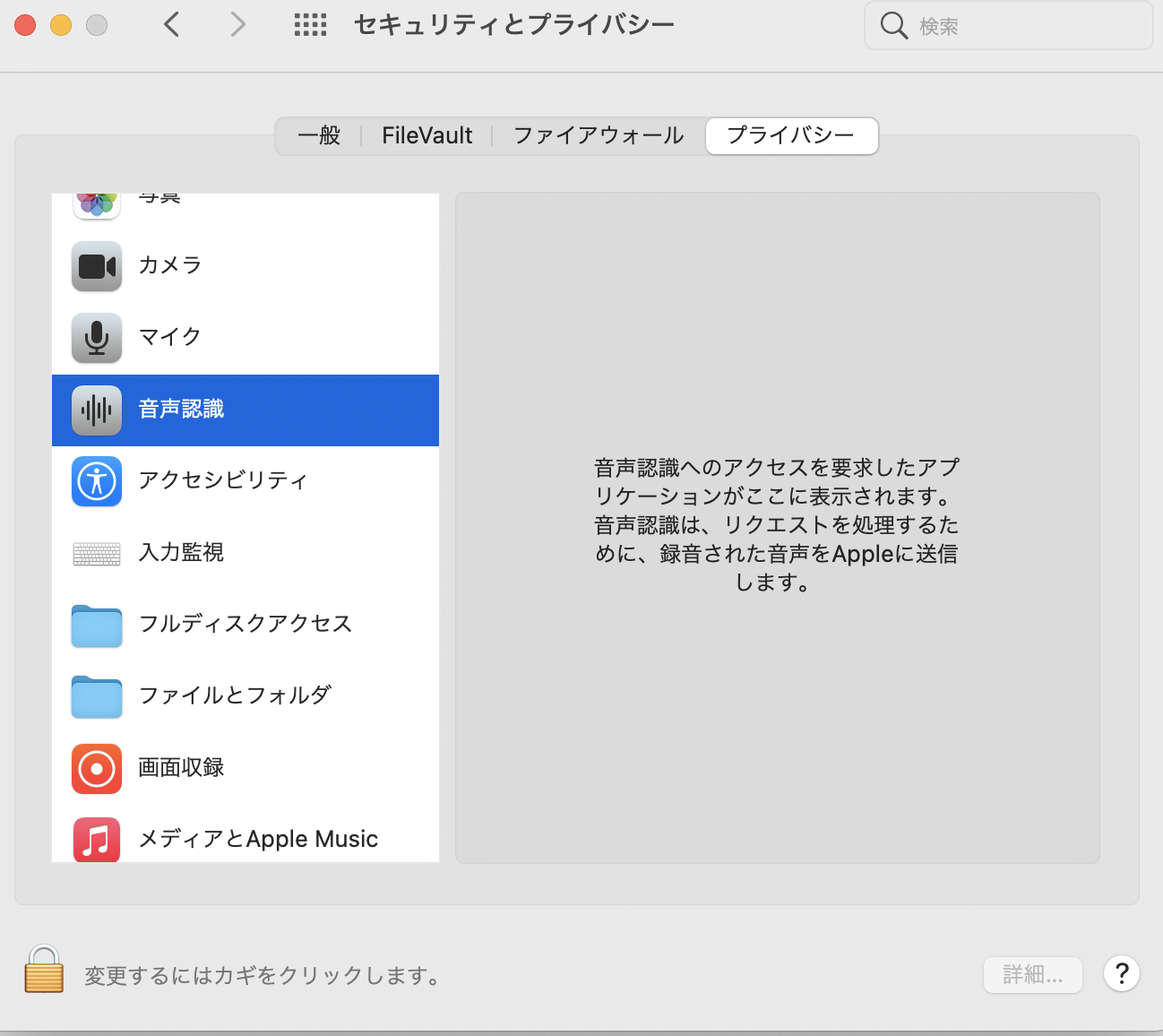
Task: Go back with the left chevron button
Action: [172, 25]
